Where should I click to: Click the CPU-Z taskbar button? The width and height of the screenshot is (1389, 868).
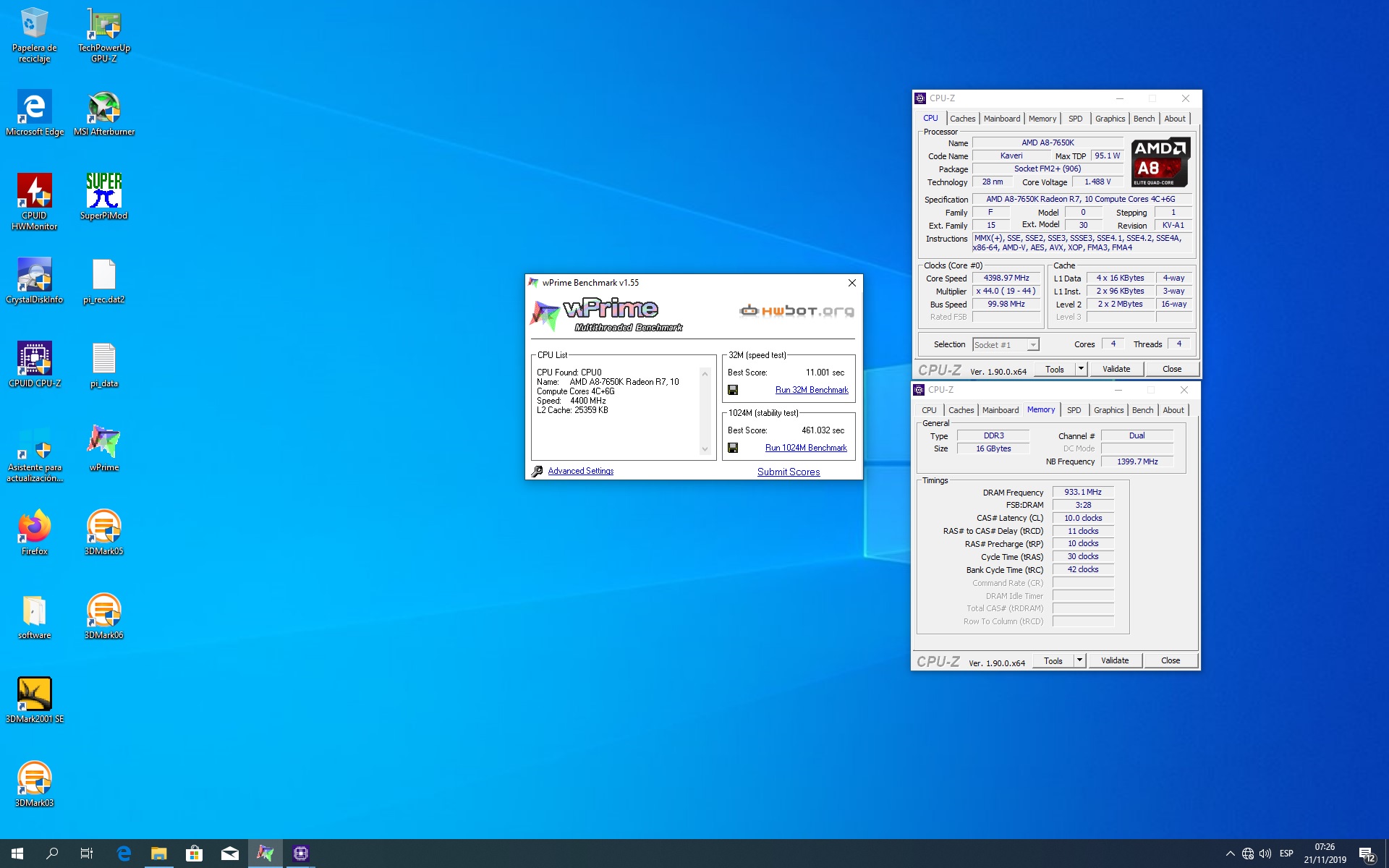point(301,854)
